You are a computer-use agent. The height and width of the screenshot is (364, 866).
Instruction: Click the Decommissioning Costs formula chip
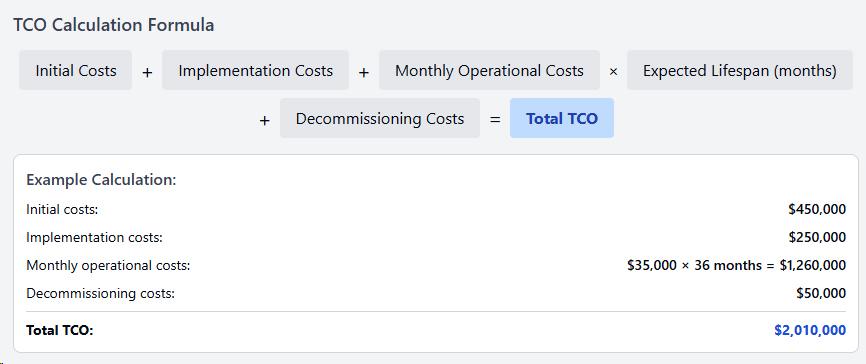coord(380,118)
